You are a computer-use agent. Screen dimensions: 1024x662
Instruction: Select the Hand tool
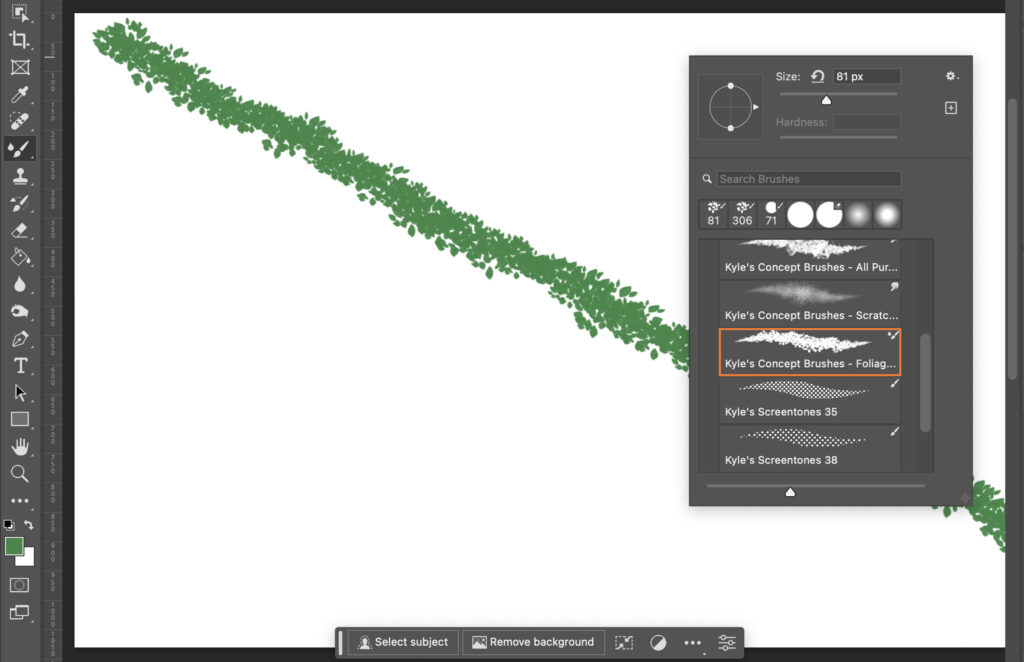pyautogui.click(x=20, y=446)
